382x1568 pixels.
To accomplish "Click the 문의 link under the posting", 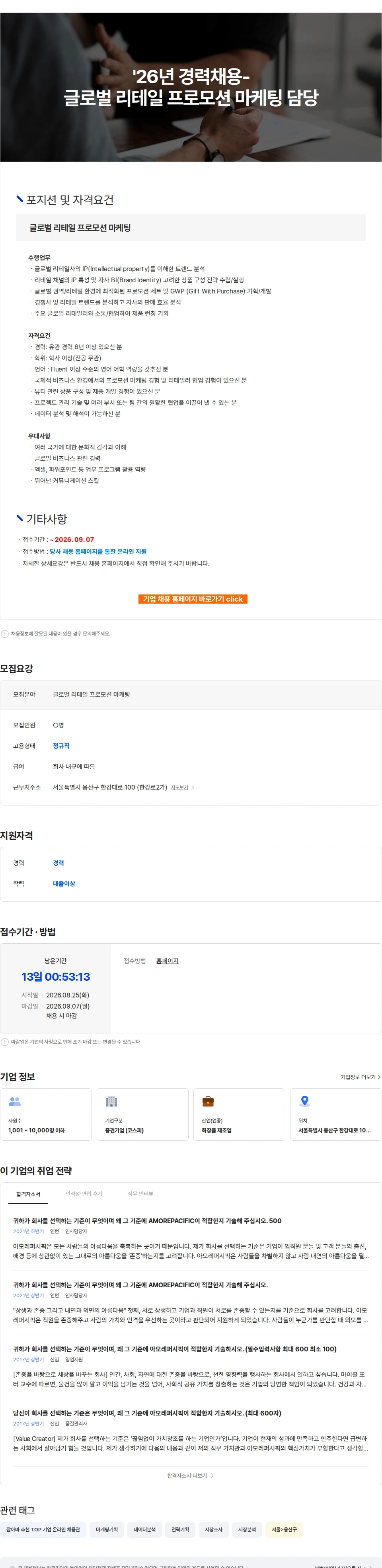I will pyautogui.click(x=86, y=633).
